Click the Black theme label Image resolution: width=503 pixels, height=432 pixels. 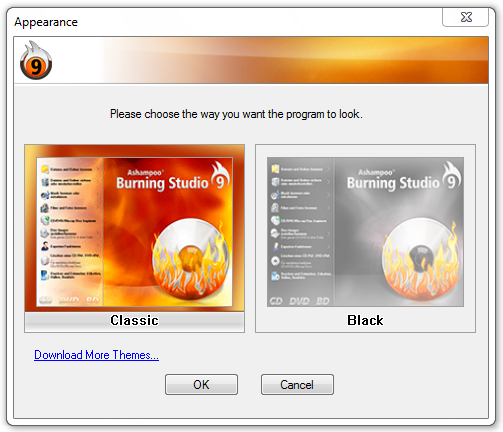(x=365, y=320)
